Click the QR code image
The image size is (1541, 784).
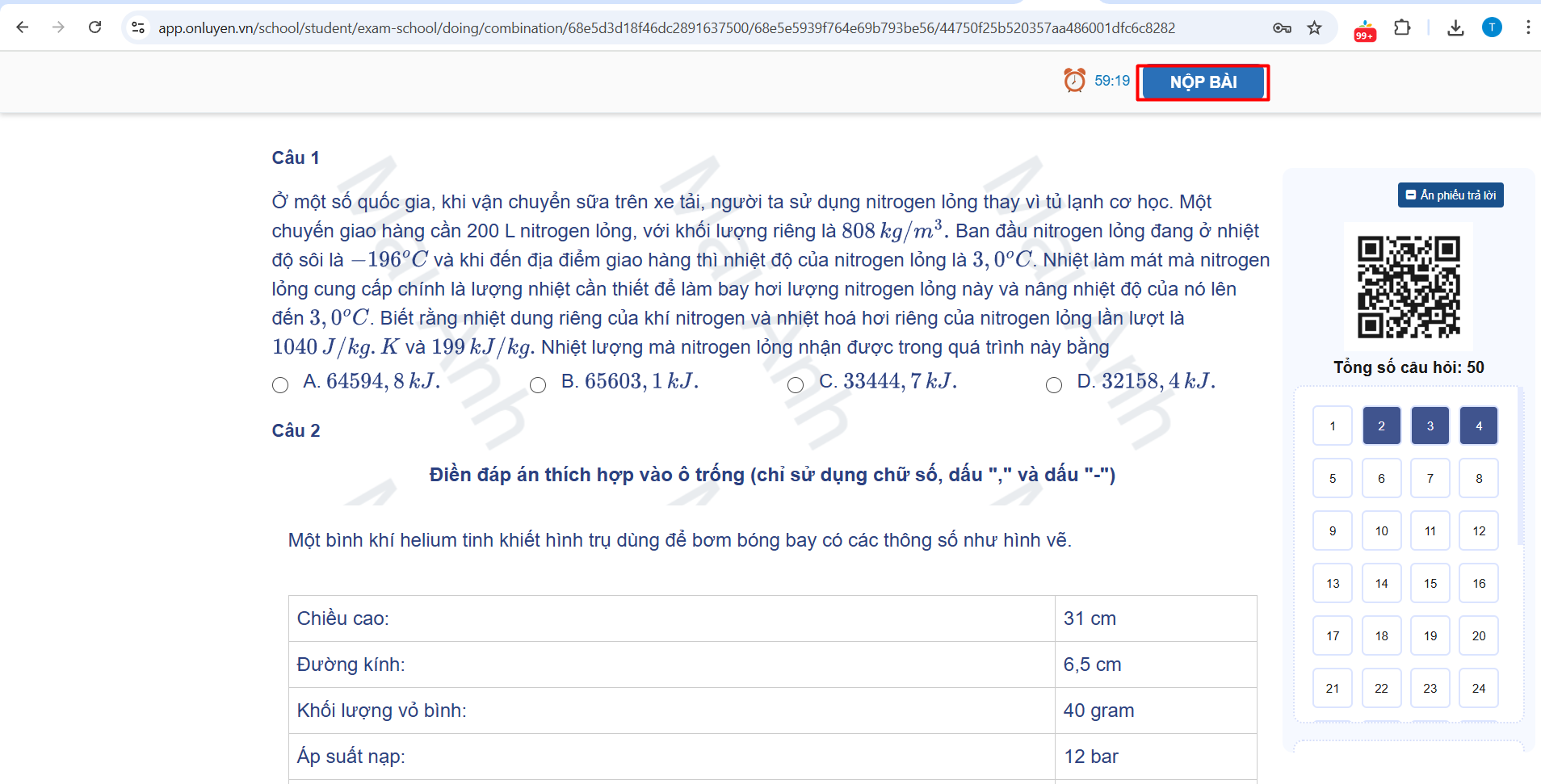1409,287
